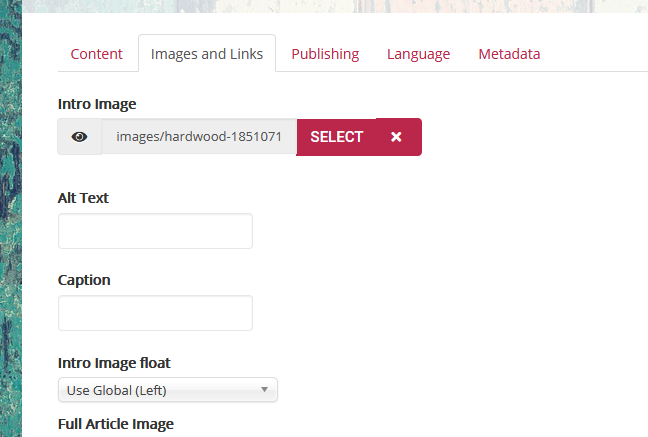648x437 pixels.
Task: Click the Intro Image field label
Action: point(97,104)
